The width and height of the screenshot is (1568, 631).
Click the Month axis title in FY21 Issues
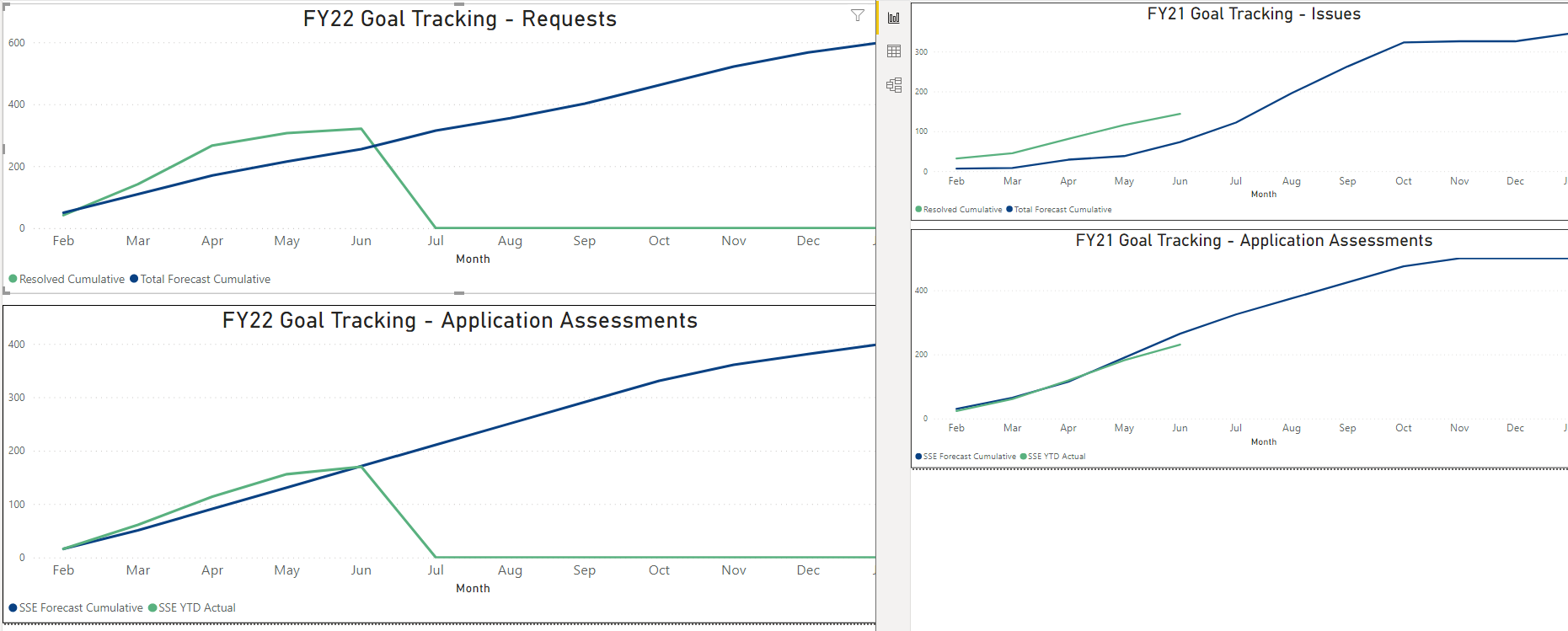tap(1264, 195)
